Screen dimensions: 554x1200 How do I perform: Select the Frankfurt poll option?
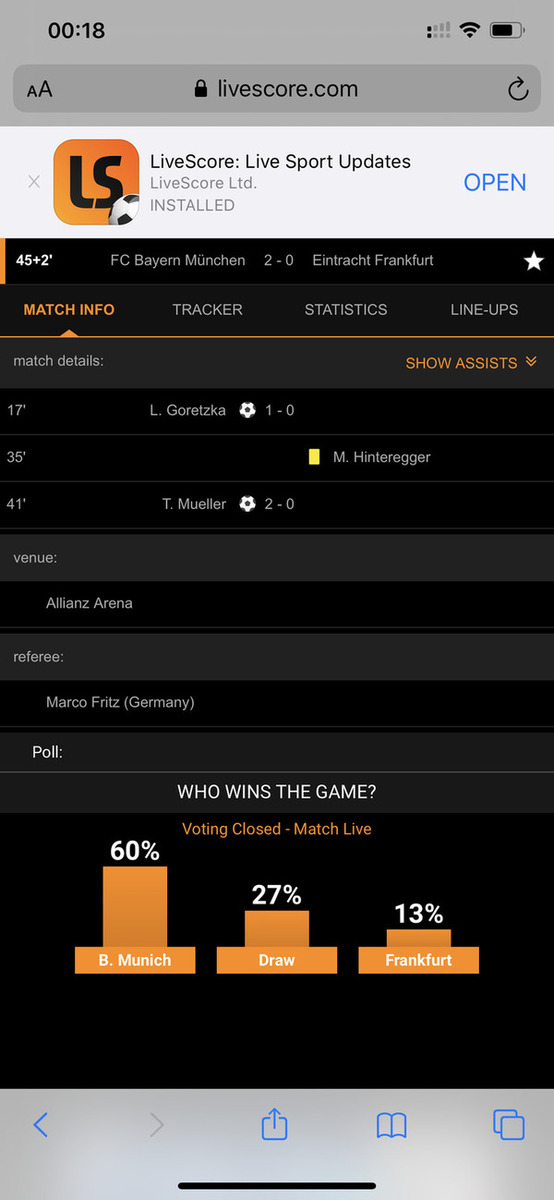coord(419,951)
